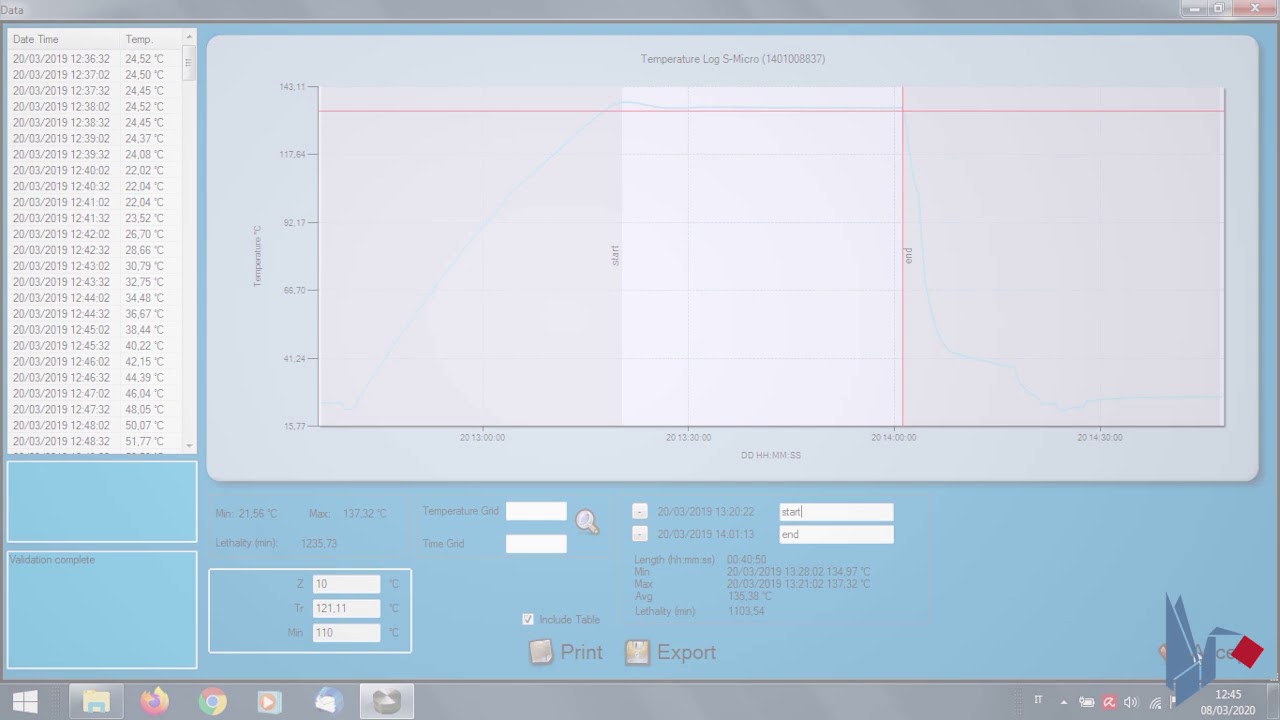1280x720 pixels.
Task: Select the row 20/03/2019 12:43:02
Action: 95,266
